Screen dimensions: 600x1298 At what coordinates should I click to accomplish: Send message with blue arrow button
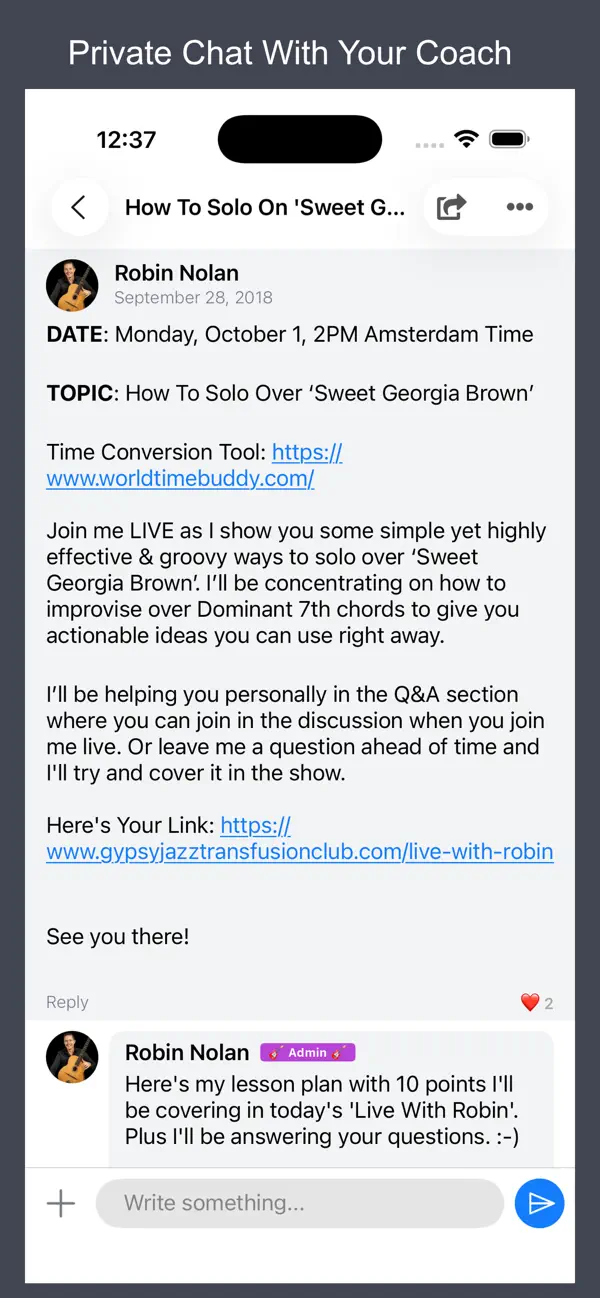click(x=540, y=1203)
